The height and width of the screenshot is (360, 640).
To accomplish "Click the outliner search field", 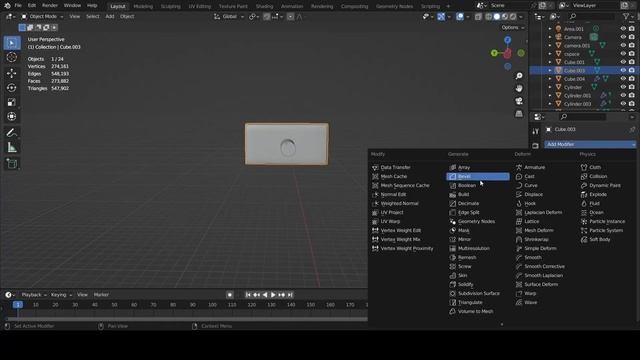I will coord(592,16).
